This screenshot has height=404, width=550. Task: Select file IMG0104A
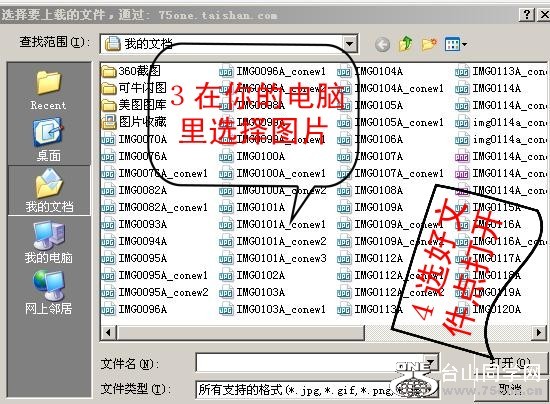370,71
